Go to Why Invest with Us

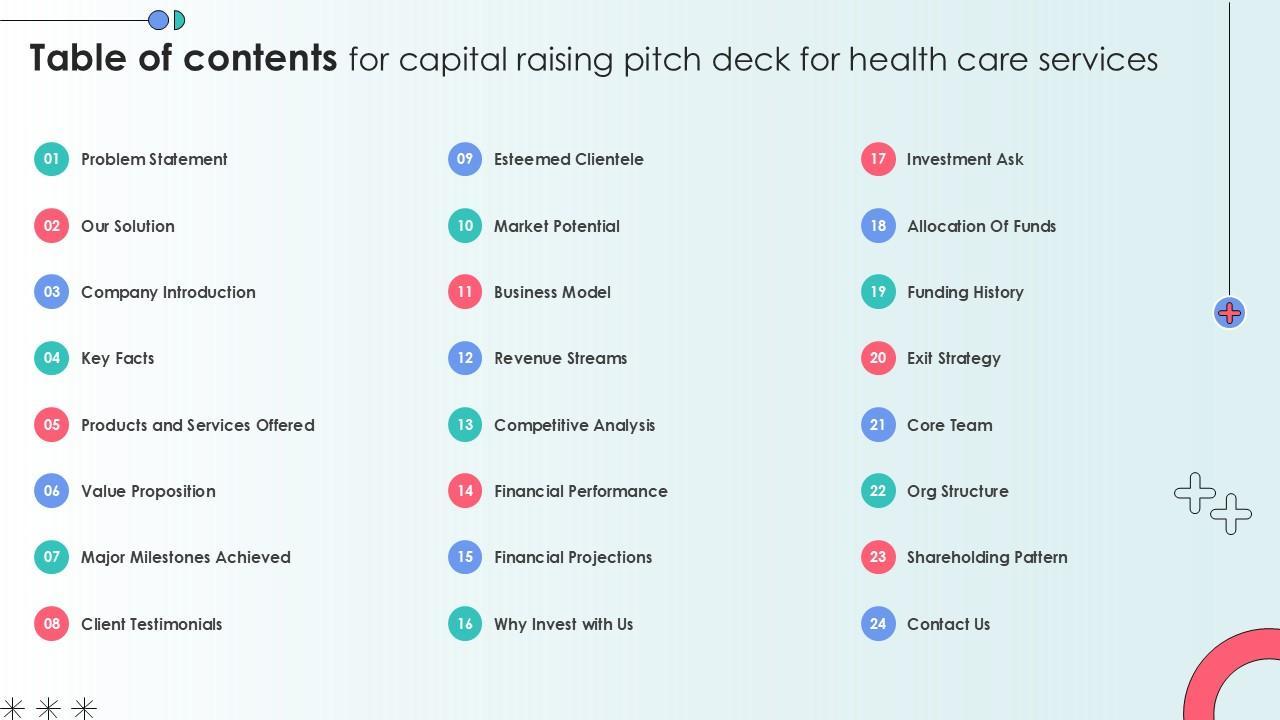563,624
